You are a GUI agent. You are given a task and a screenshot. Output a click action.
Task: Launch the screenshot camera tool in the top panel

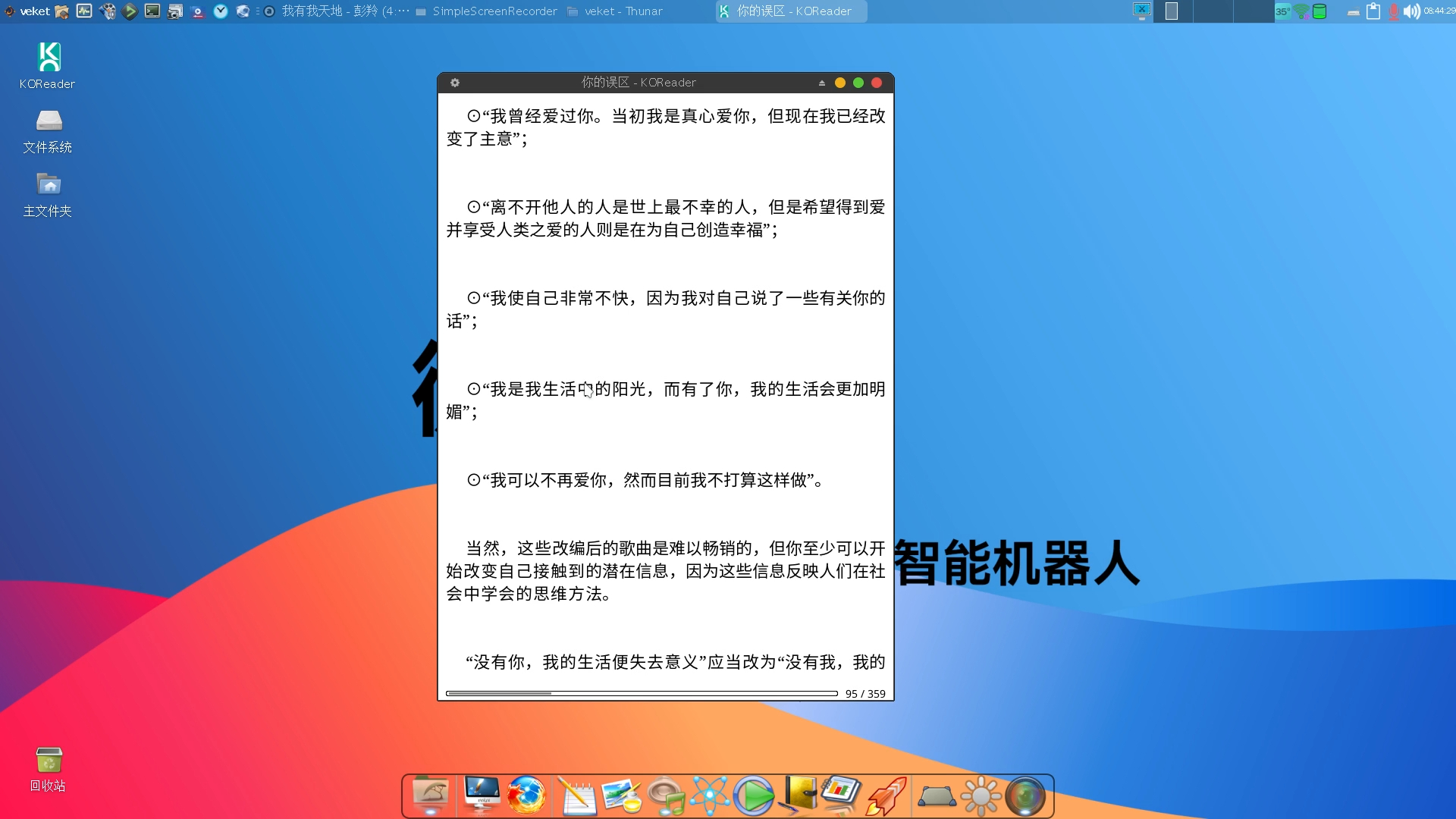[x=175, y=11]
